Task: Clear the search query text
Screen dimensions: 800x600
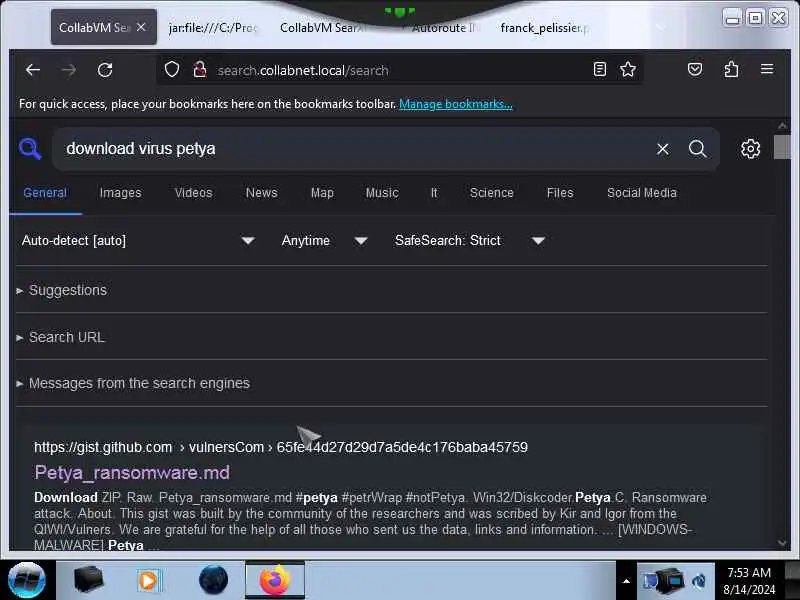Action: coord(663,149)
